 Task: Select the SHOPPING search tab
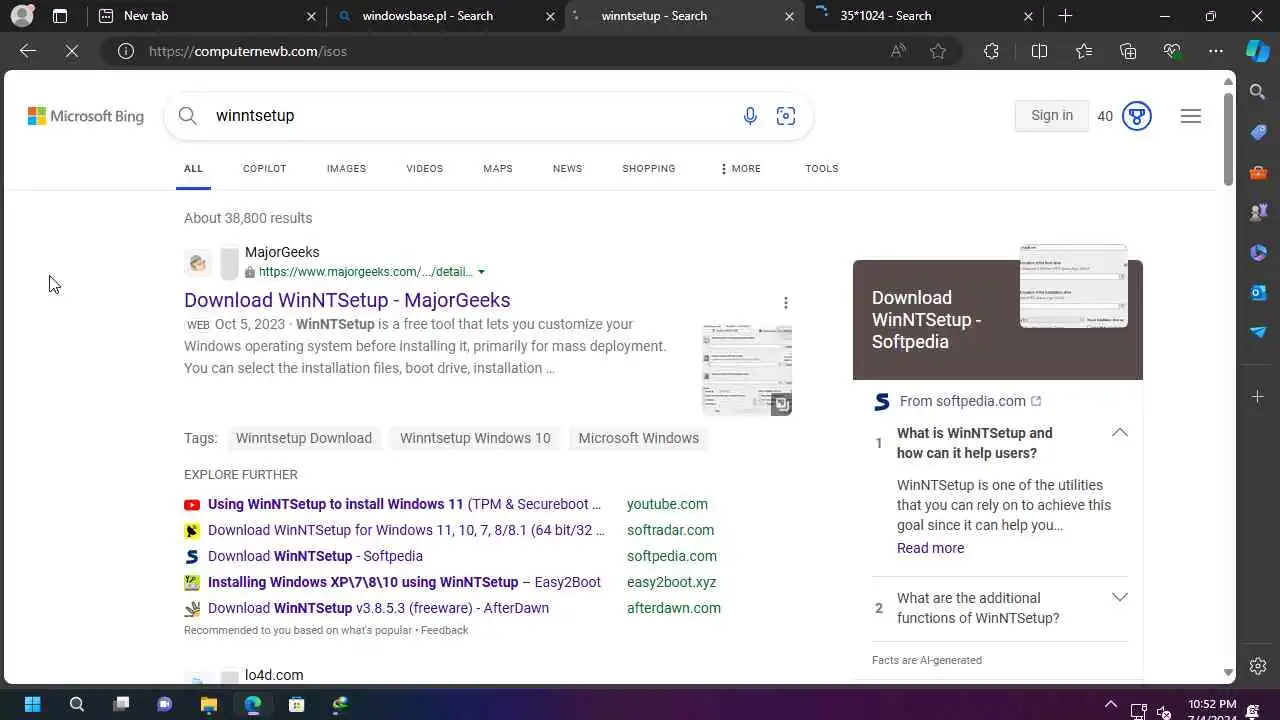pos(649,169)
